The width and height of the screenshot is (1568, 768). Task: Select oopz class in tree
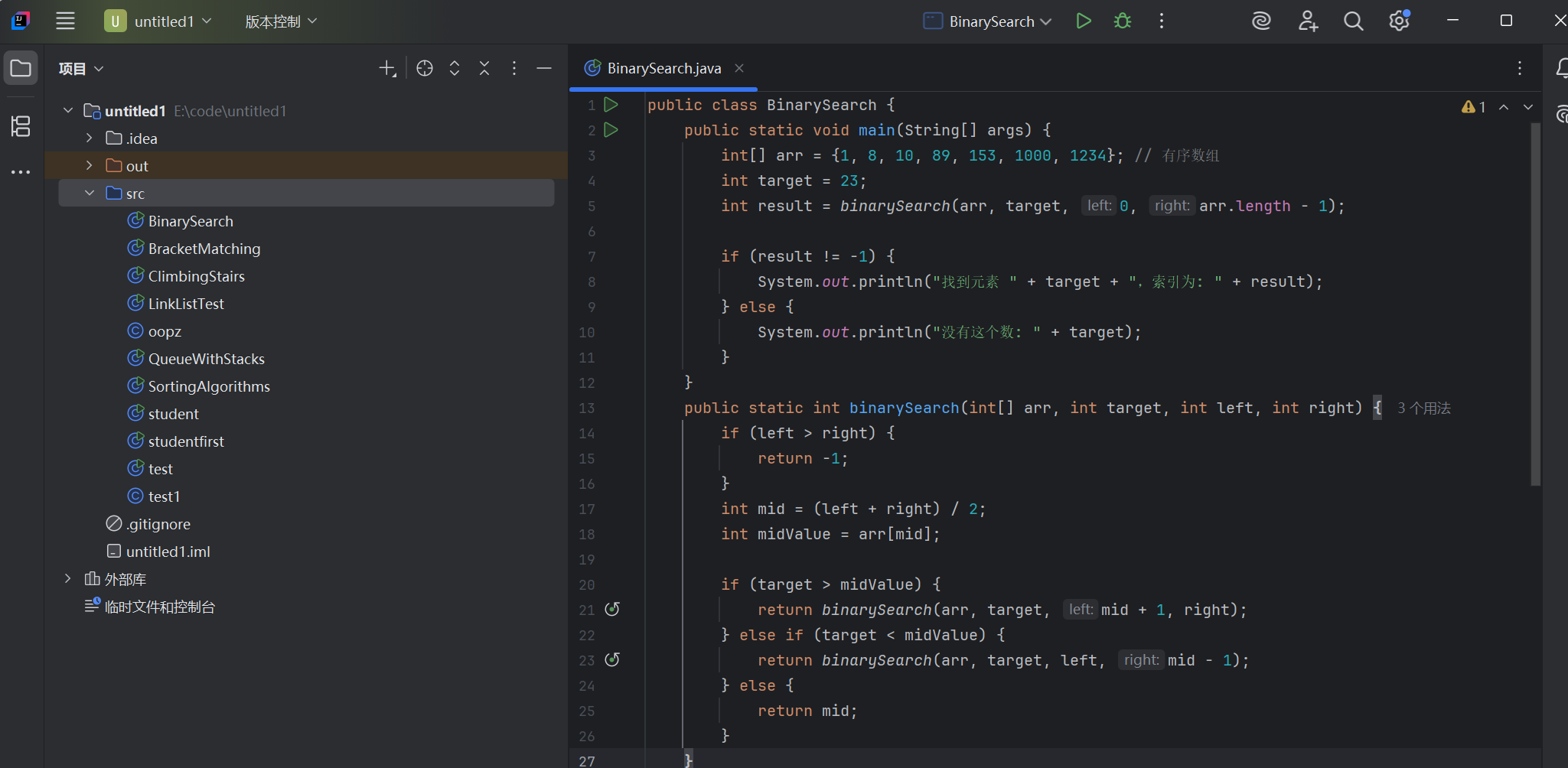point(165,331)
